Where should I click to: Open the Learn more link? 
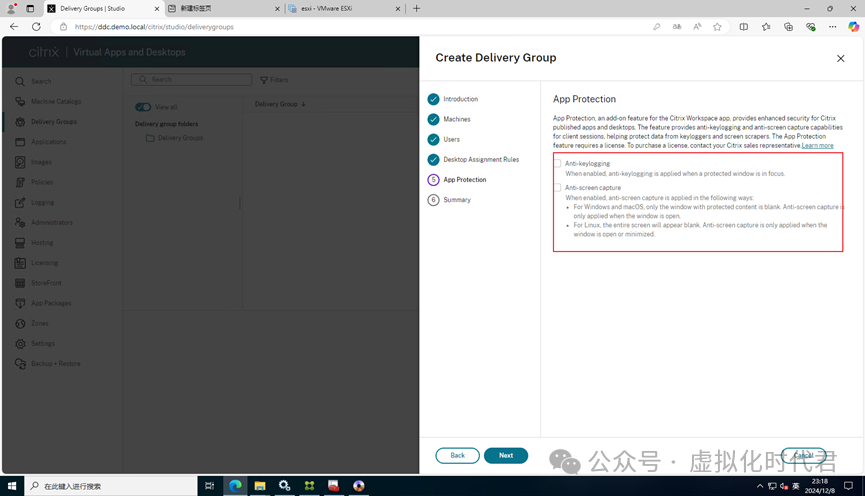click(x=818, y=146)
